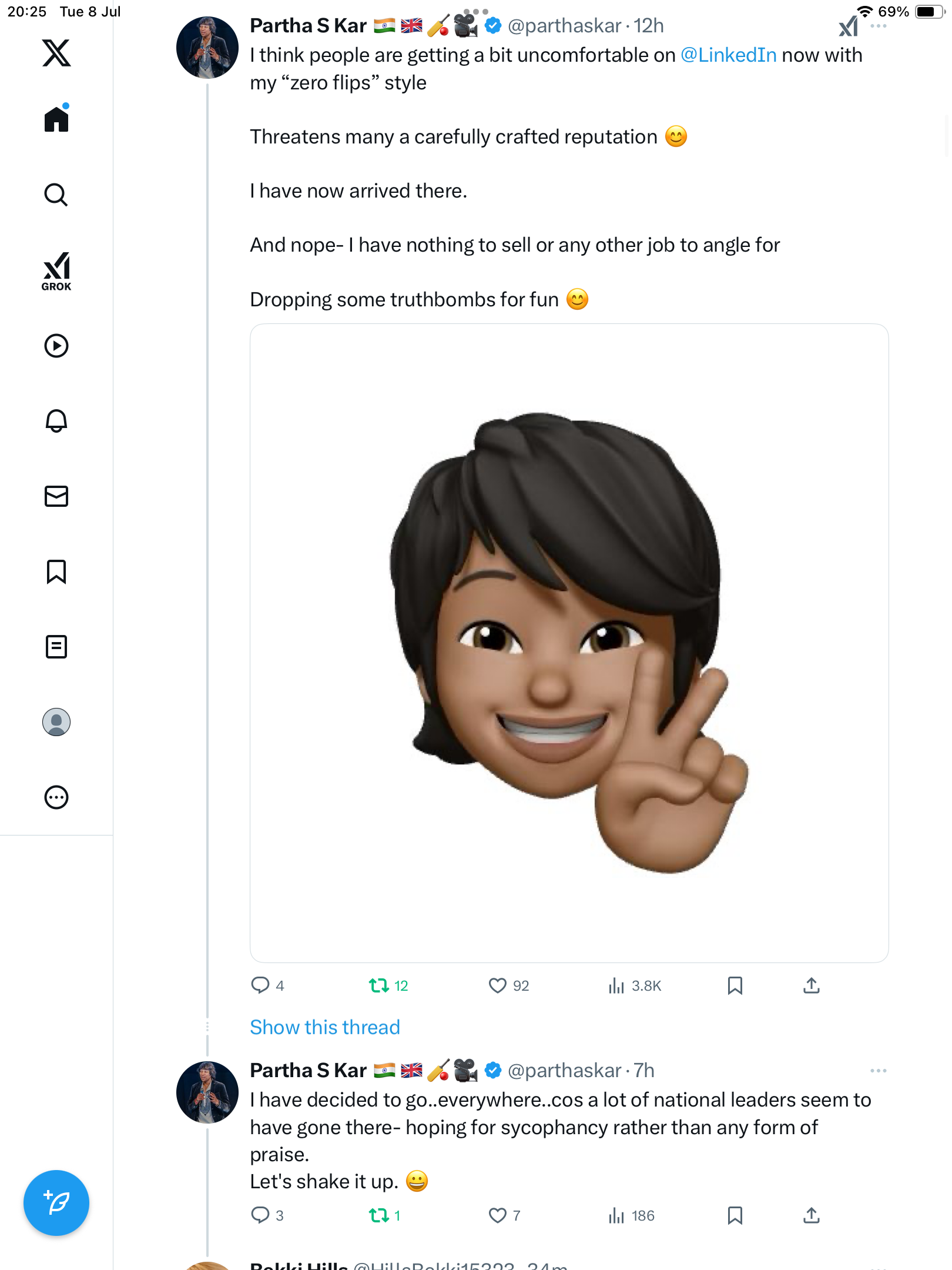Screen dimensions: 952x1270
Task: Go to Home in the sidebar
Action: 56,119
